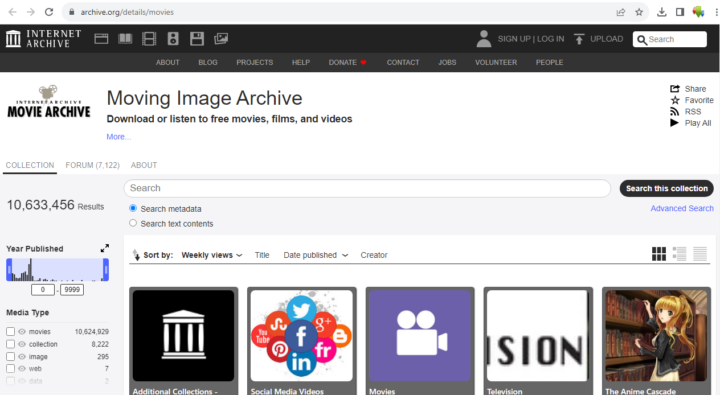The height and width of the screenshot is (395, 720).
Task: Click the right handle of year slider
Action: 106,270
